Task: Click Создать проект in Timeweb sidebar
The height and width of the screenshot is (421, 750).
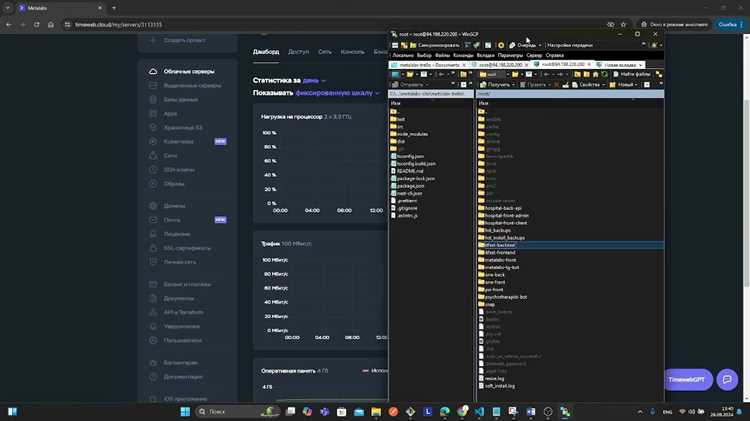Action: click(184, 40)
